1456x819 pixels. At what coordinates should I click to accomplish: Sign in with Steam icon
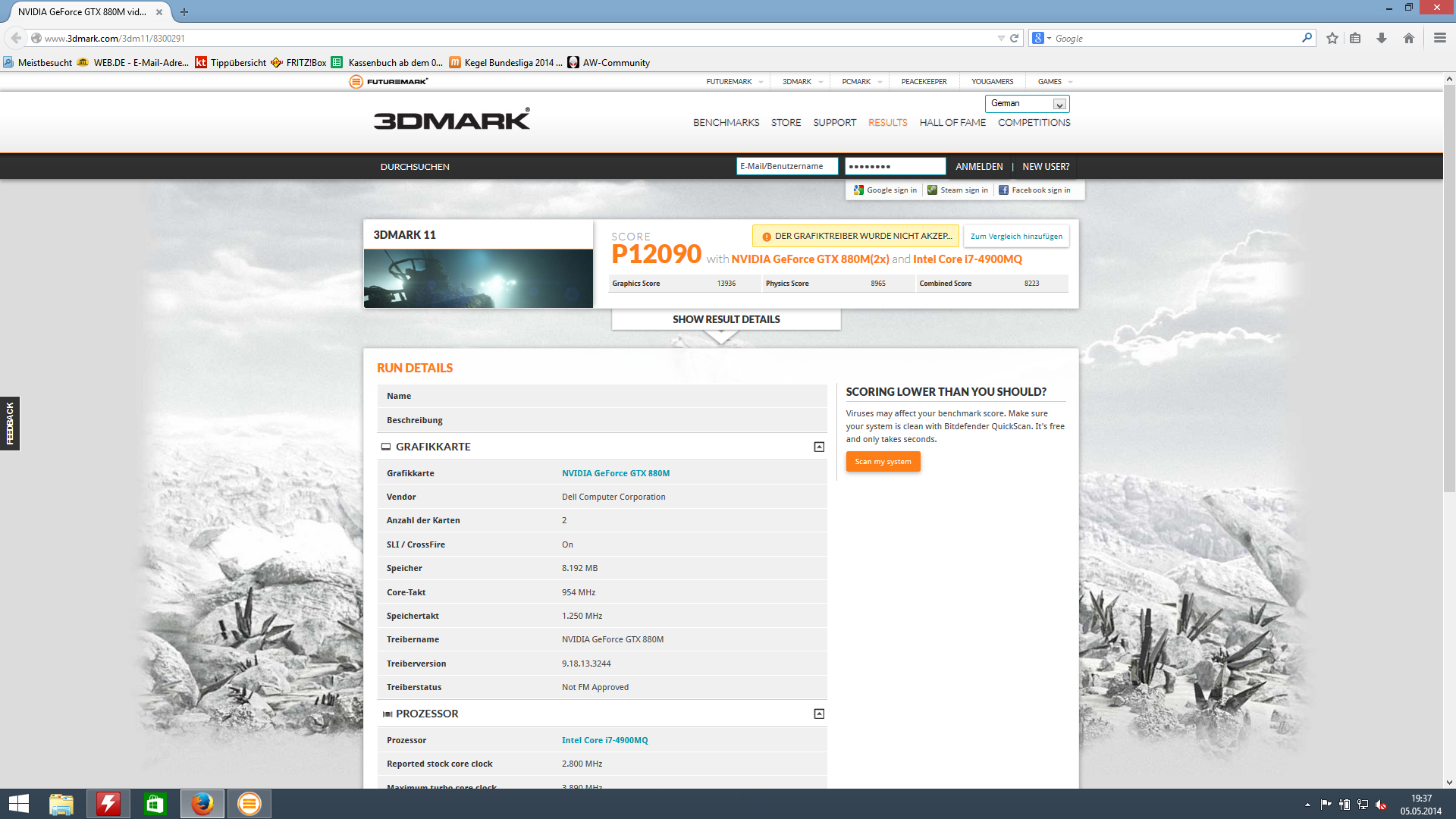point(932,190)
